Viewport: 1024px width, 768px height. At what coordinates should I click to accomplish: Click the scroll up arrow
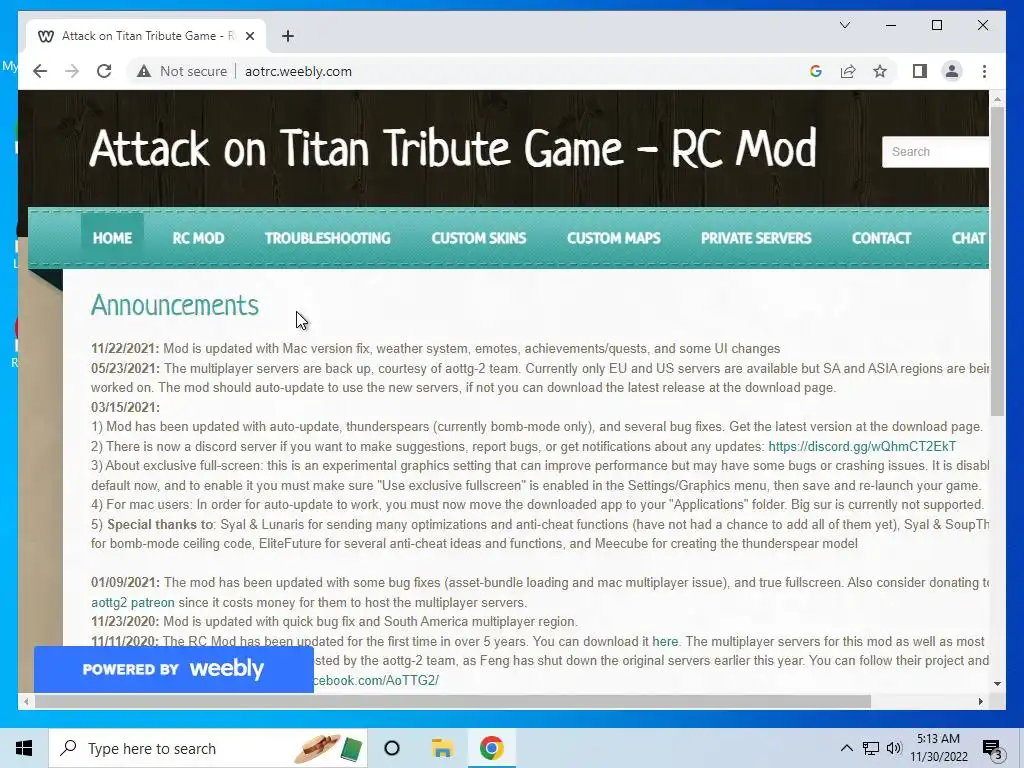pos(997,99)
